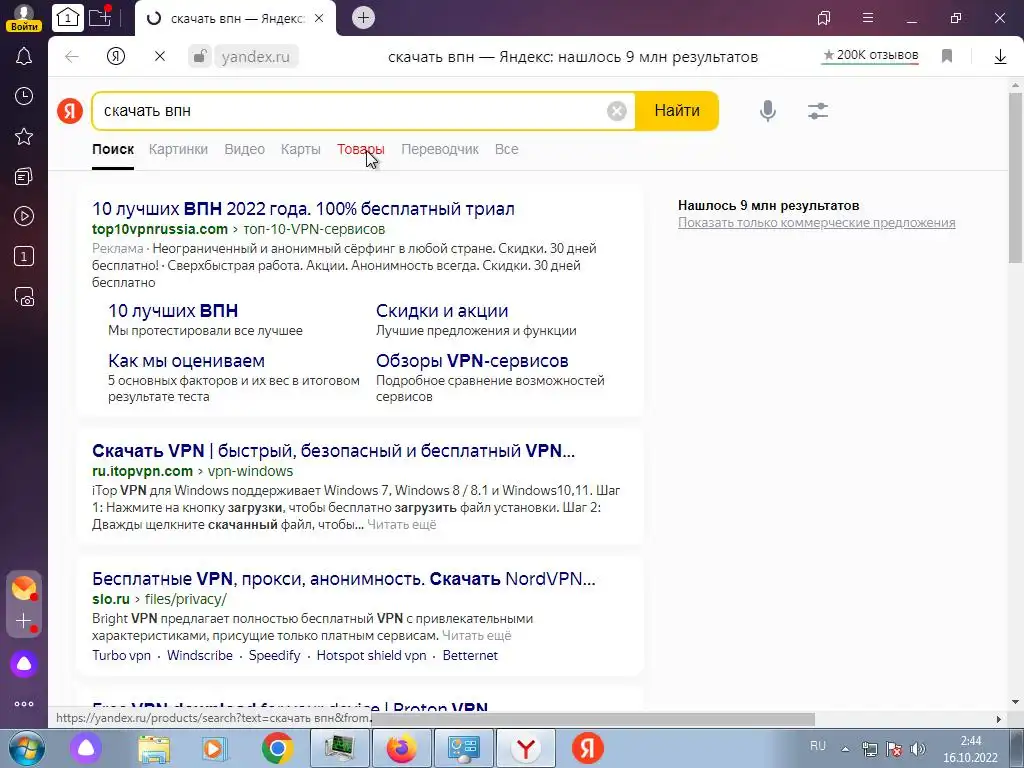Open sidebar more options three dots

(24, 704)
